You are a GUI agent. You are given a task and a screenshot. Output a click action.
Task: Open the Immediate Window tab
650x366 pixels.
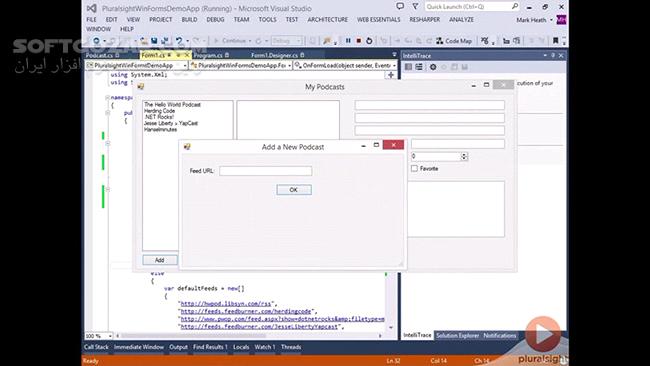139,347
